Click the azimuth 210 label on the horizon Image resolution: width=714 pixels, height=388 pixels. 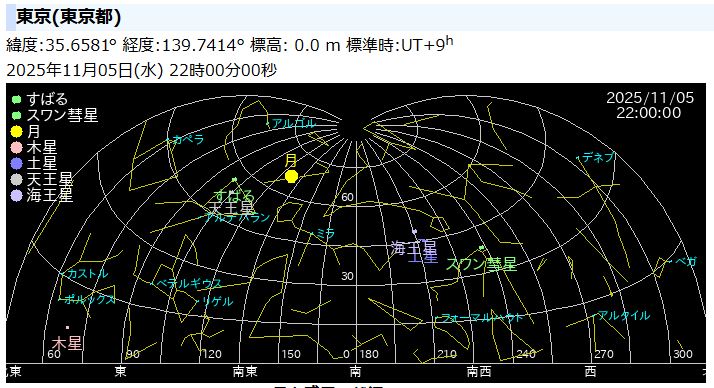447,354
